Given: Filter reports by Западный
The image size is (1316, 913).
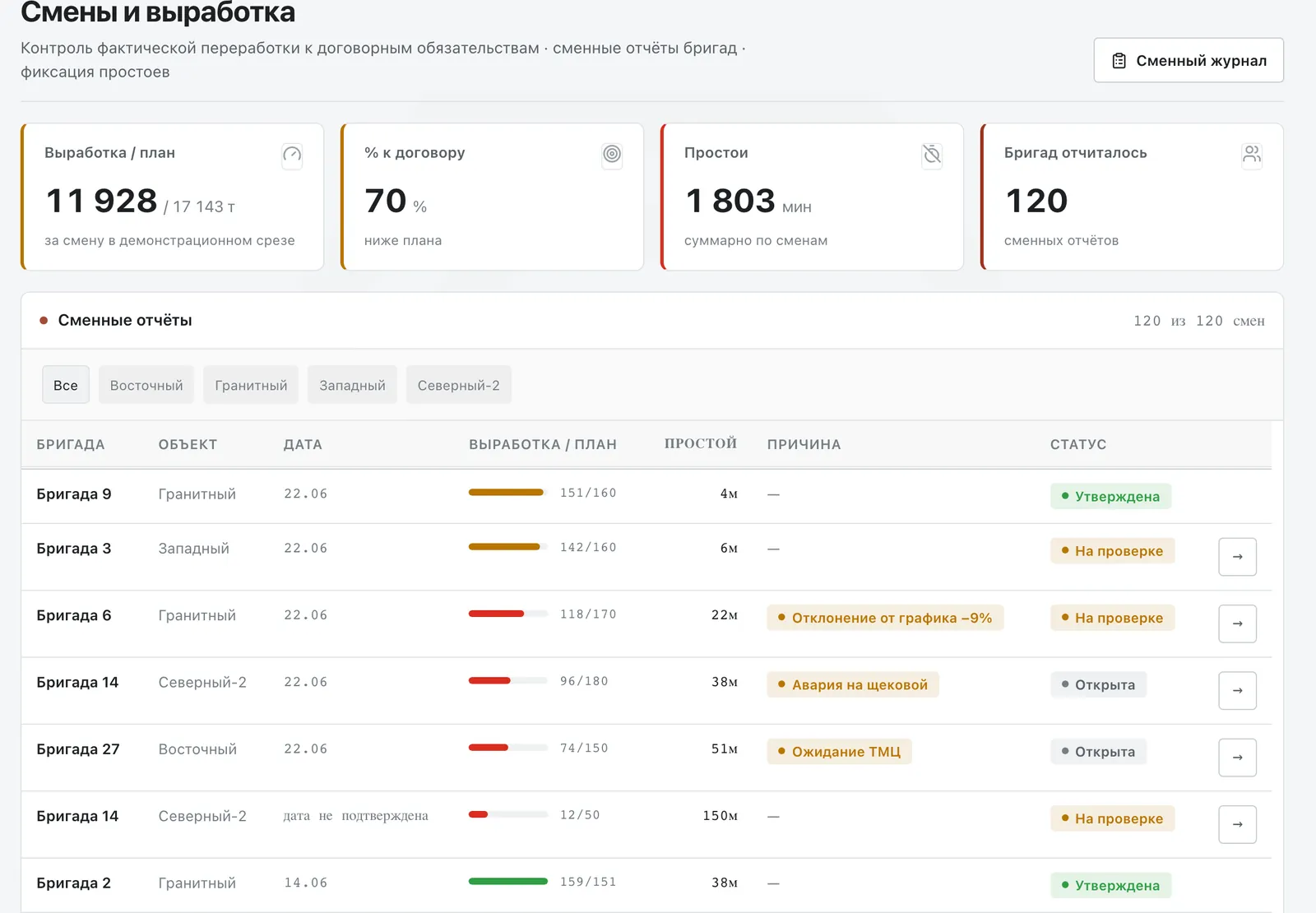Looking at the screenshot, I should 352,385.
